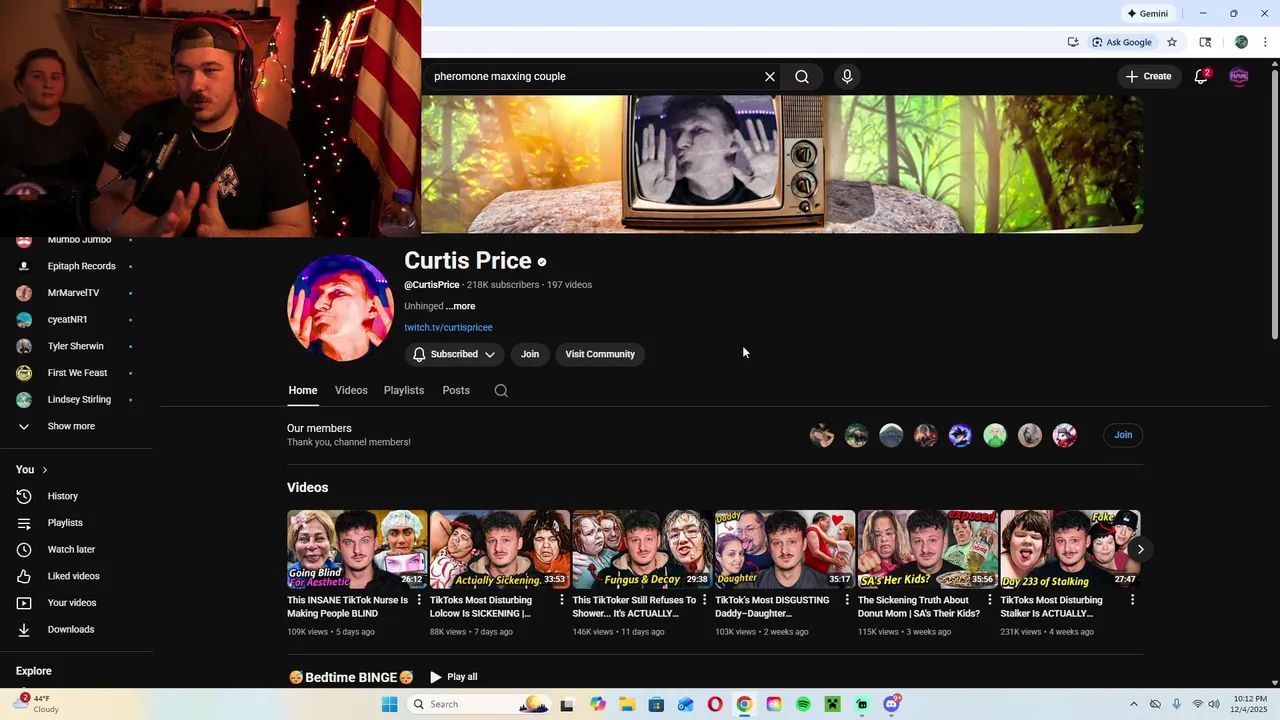Screen dimensions: 1280x720
Task: Switch to the Playlists tab
Action: [404, 391]
